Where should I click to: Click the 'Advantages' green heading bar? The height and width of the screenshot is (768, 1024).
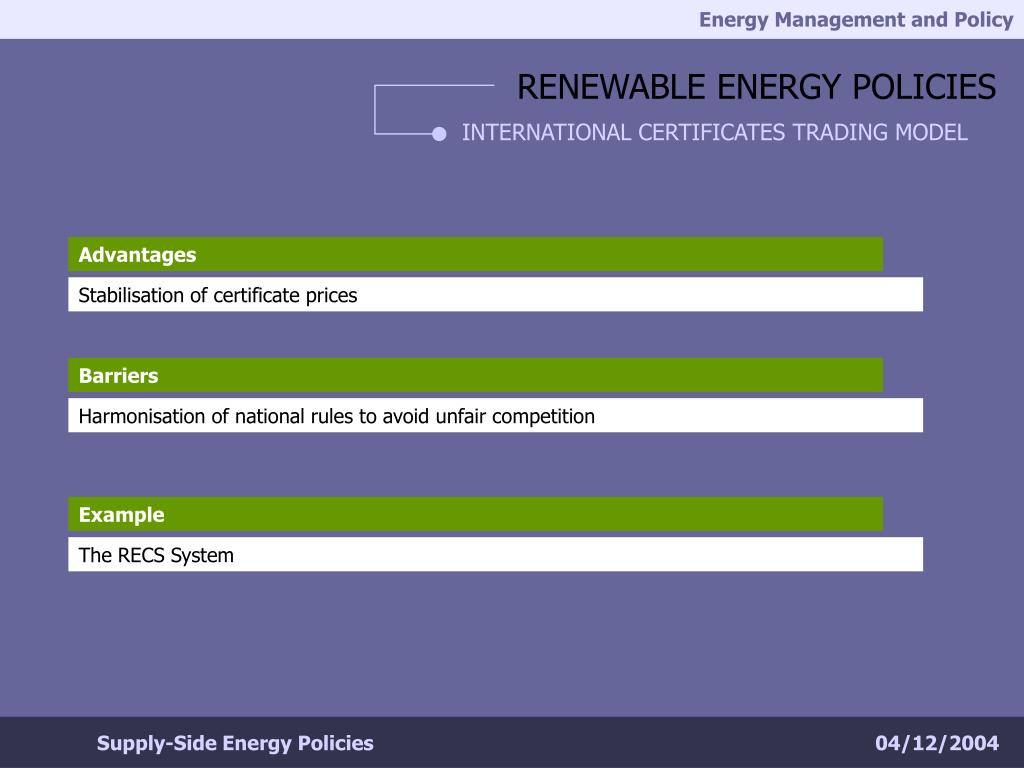(x=475, y=254)
